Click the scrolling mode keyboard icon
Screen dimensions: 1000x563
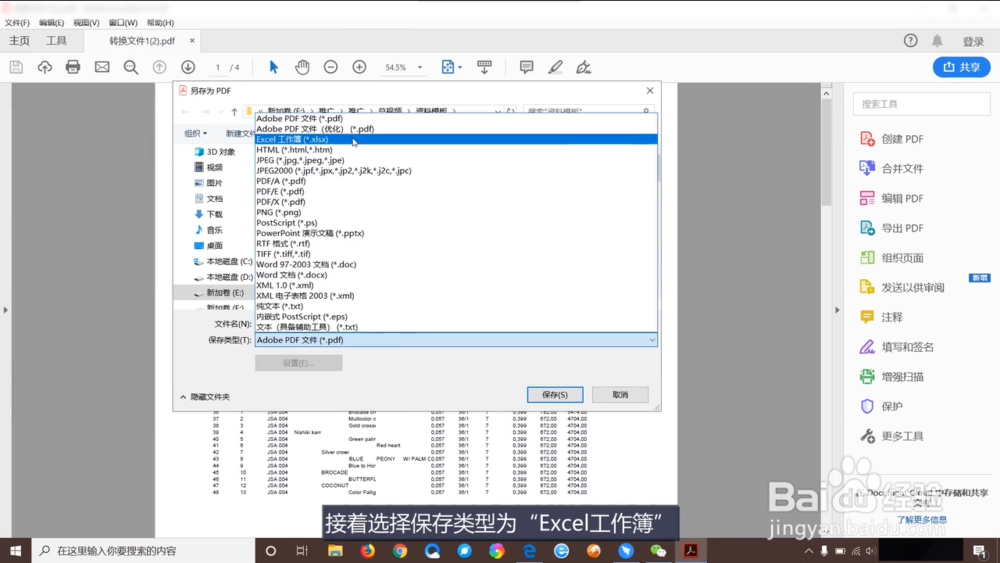485,67
